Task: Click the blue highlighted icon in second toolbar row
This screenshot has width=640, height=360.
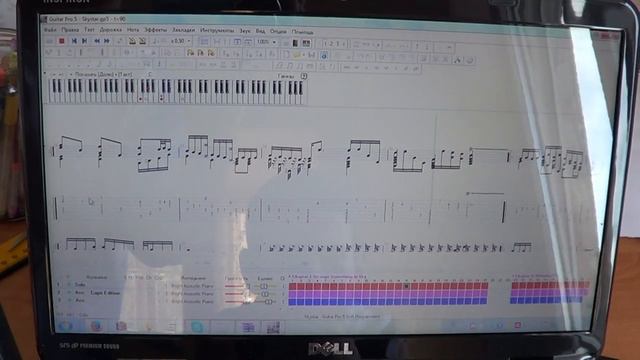Action: point(324,55)
